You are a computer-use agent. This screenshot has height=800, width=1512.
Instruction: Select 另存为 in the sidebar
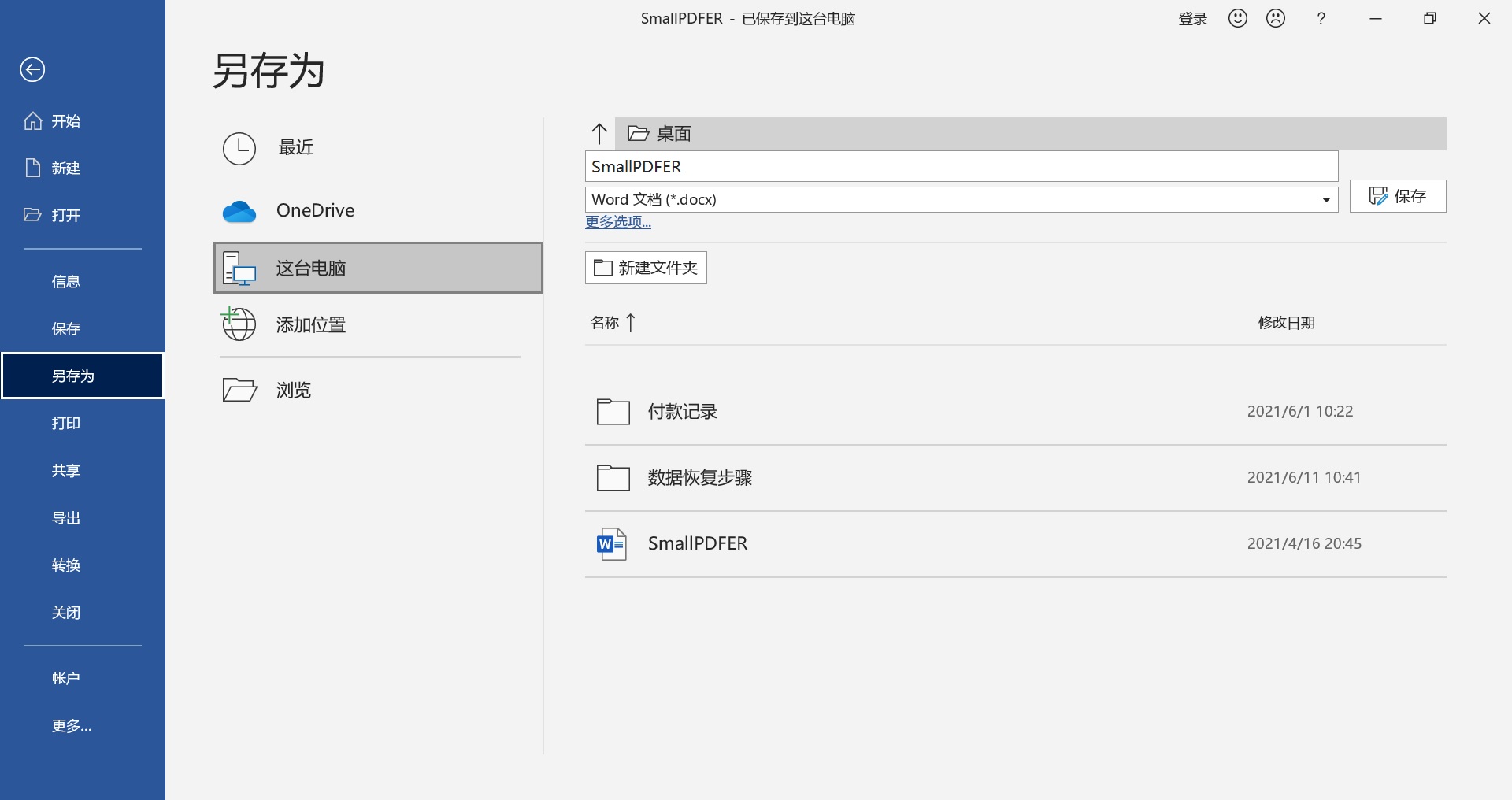pos(83,376)
